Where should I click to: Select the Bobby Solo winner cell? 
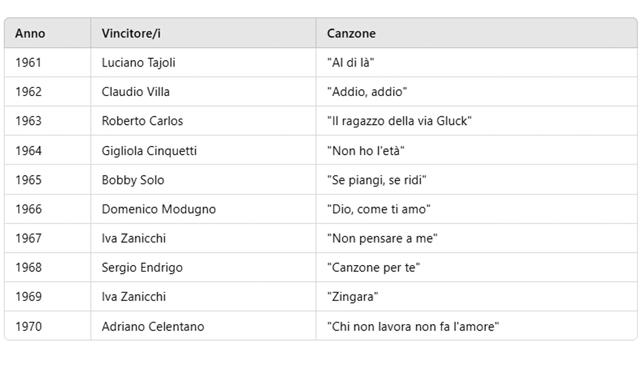click(x=203, y=180)
